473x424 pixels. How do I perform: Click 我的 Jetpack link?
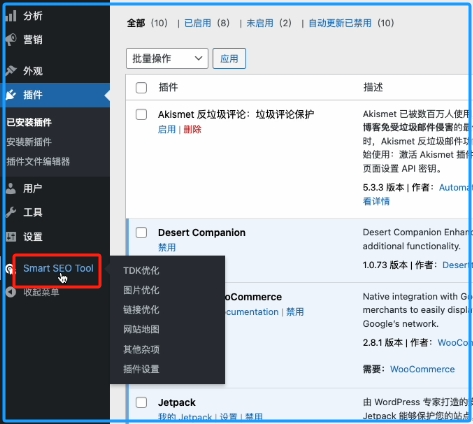click(185, 417)
